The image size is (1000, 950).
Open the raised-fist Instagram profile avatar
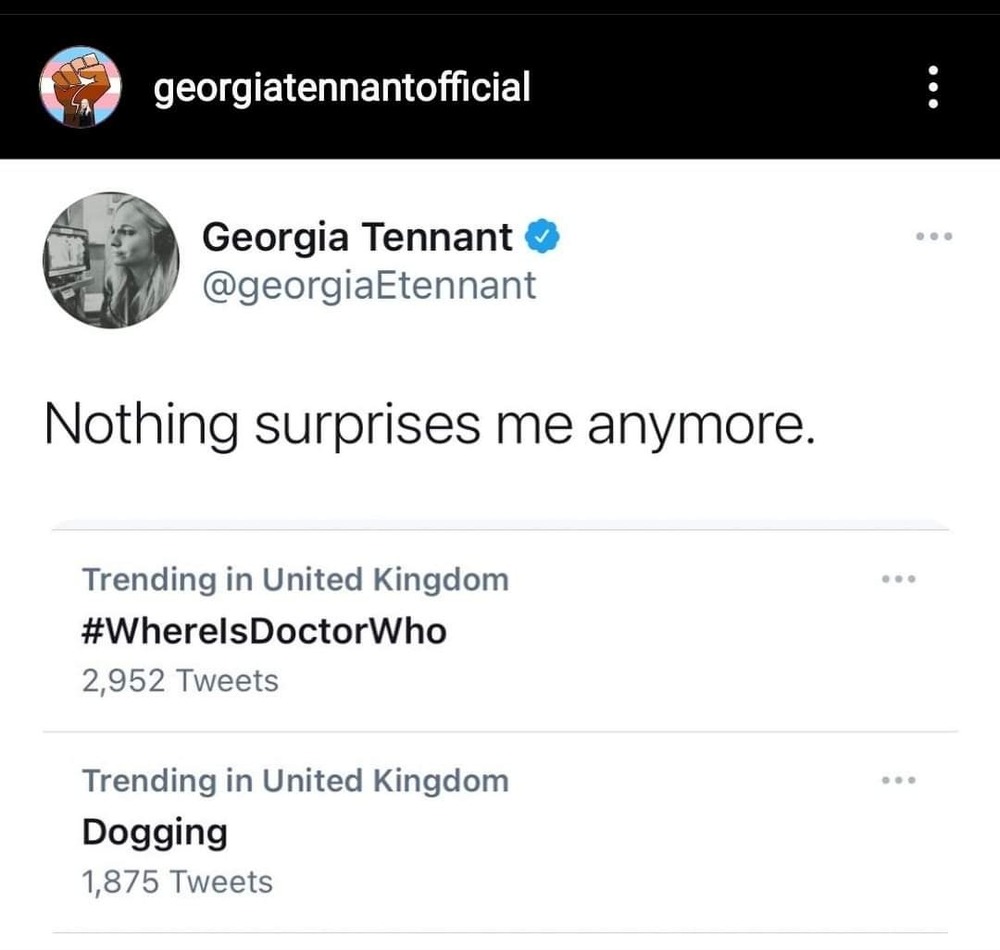(x=79, y=87)
